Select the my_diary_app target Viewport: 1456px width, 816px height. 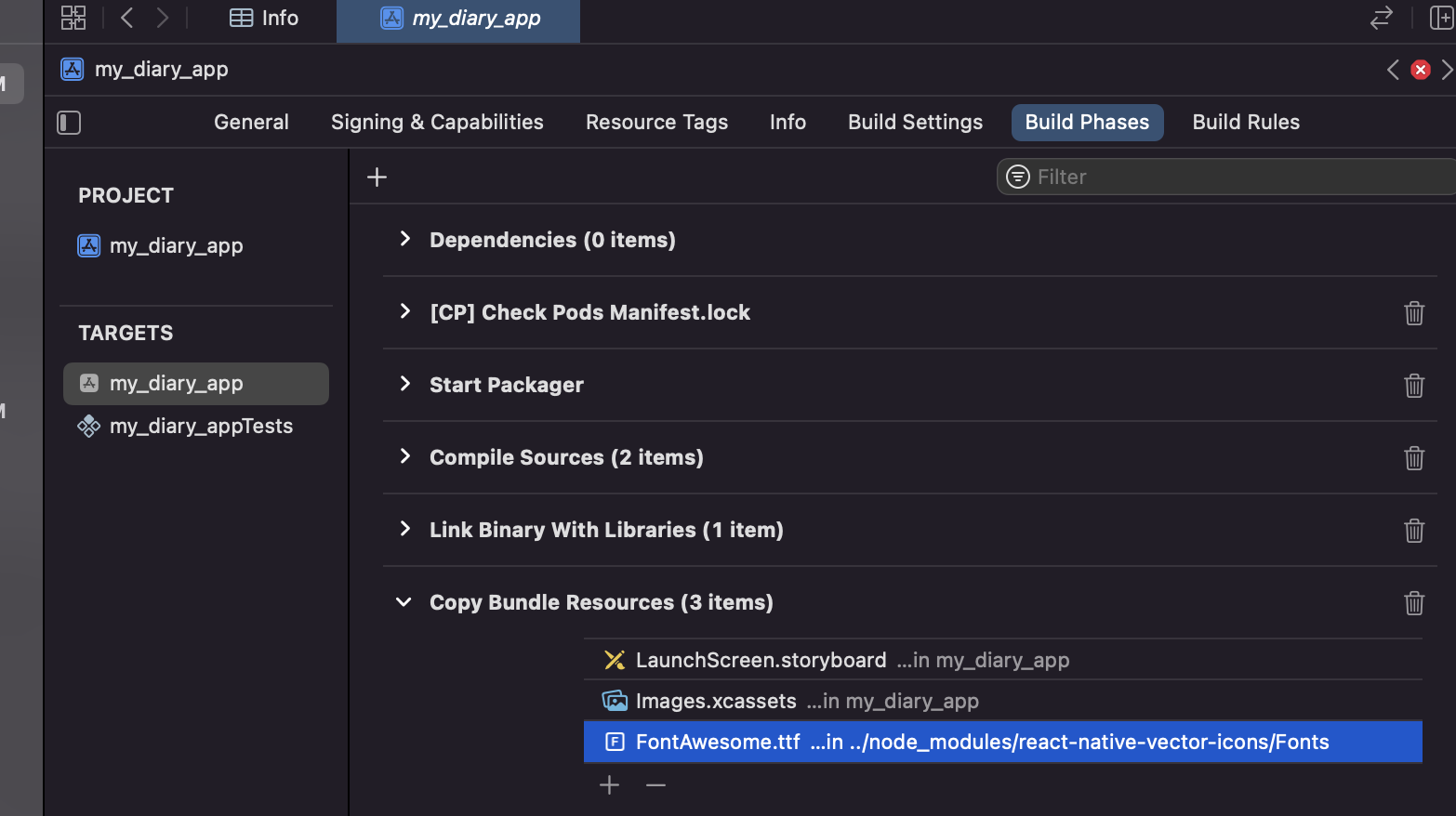point(196,384)
